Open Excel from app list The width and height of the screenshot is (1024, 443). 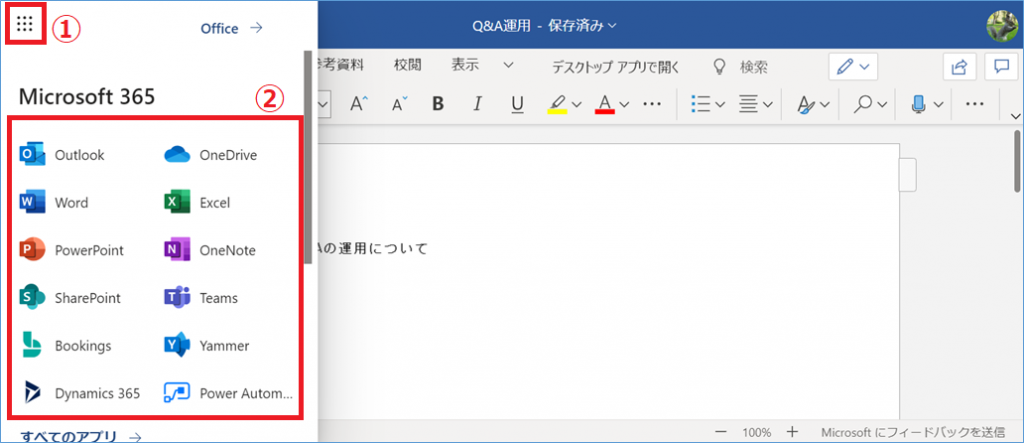[x=197, y=203]
